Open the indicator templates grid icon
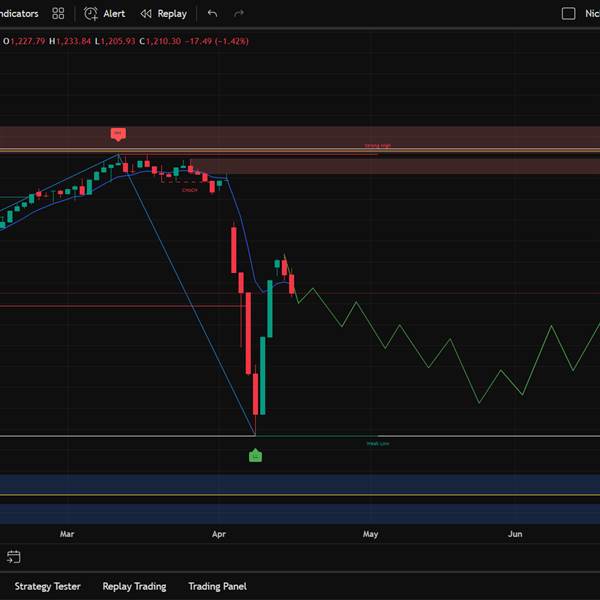 click(x=58, y=14)
